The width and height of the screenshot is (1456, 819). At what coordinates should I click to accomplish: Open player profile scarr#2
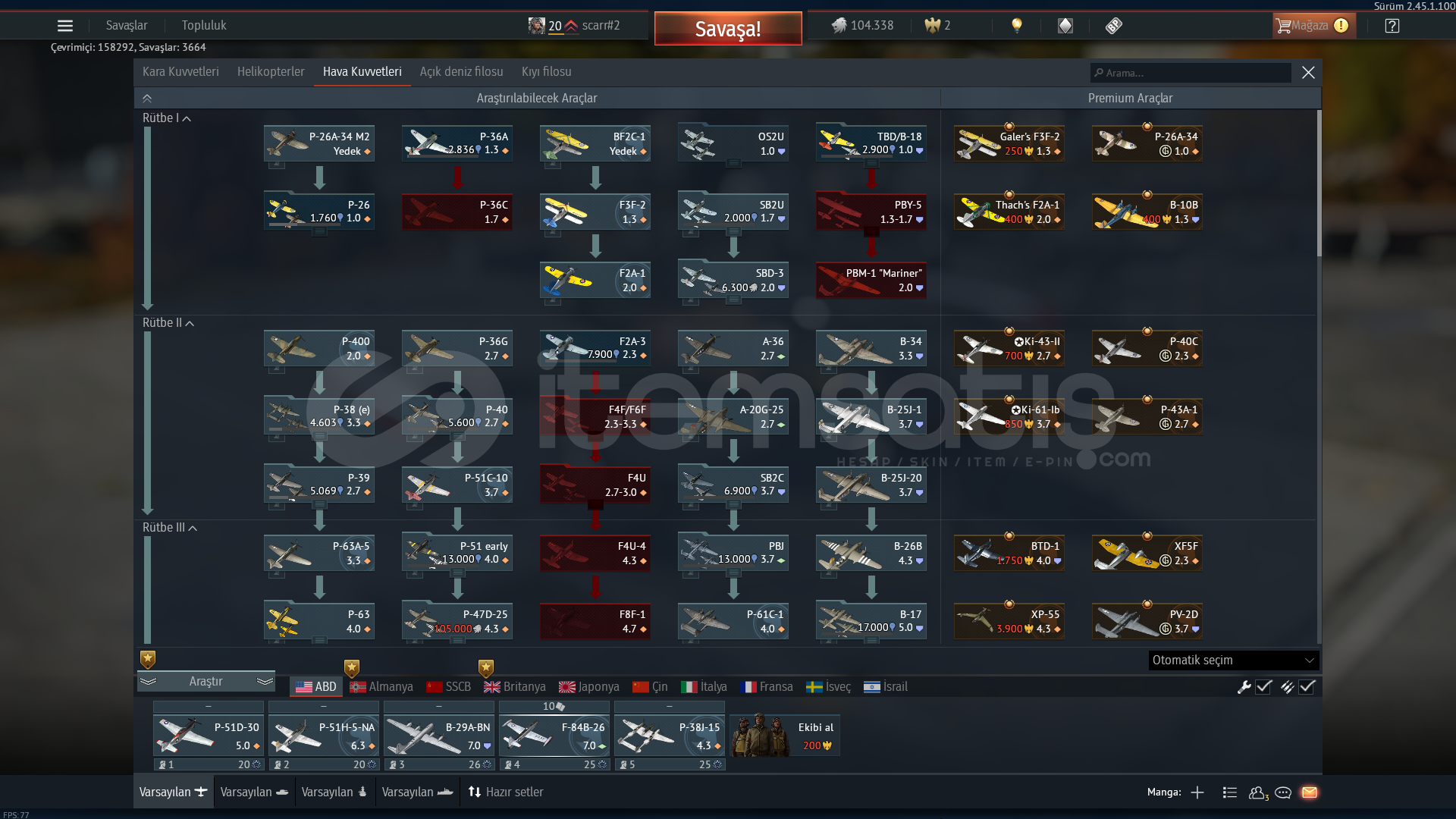pyautogui.click(x=574, y=26)
